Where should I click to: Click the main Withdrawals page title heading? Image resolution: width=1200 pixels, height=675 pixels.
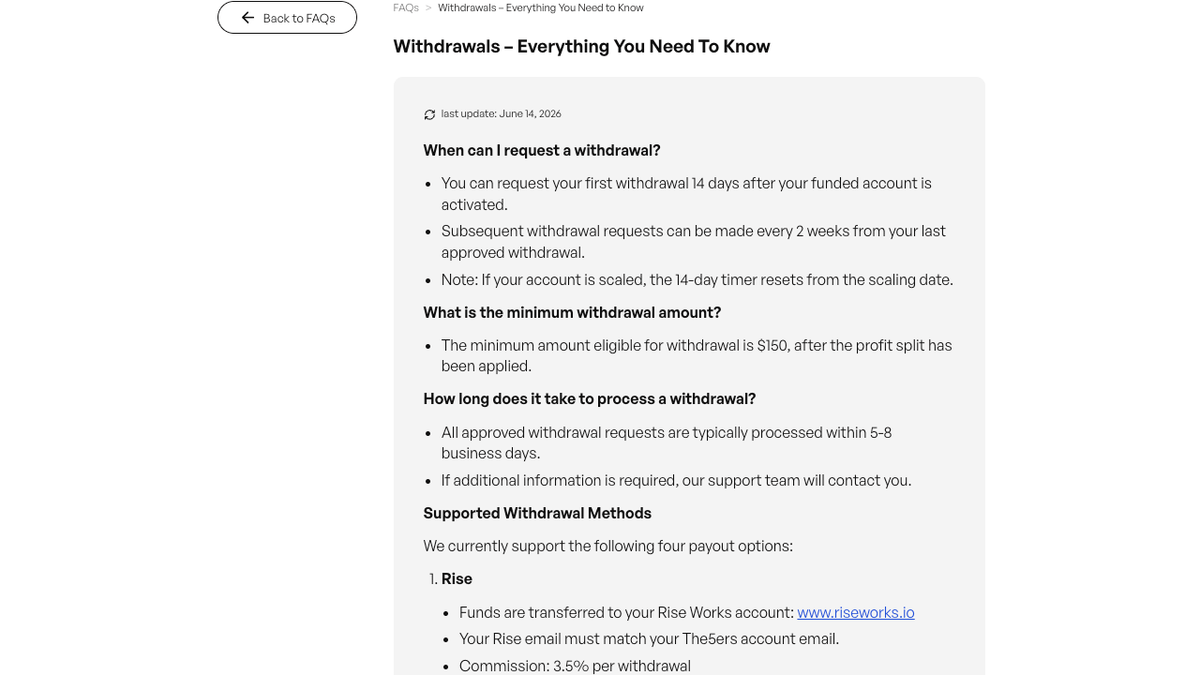coord(582,46)
